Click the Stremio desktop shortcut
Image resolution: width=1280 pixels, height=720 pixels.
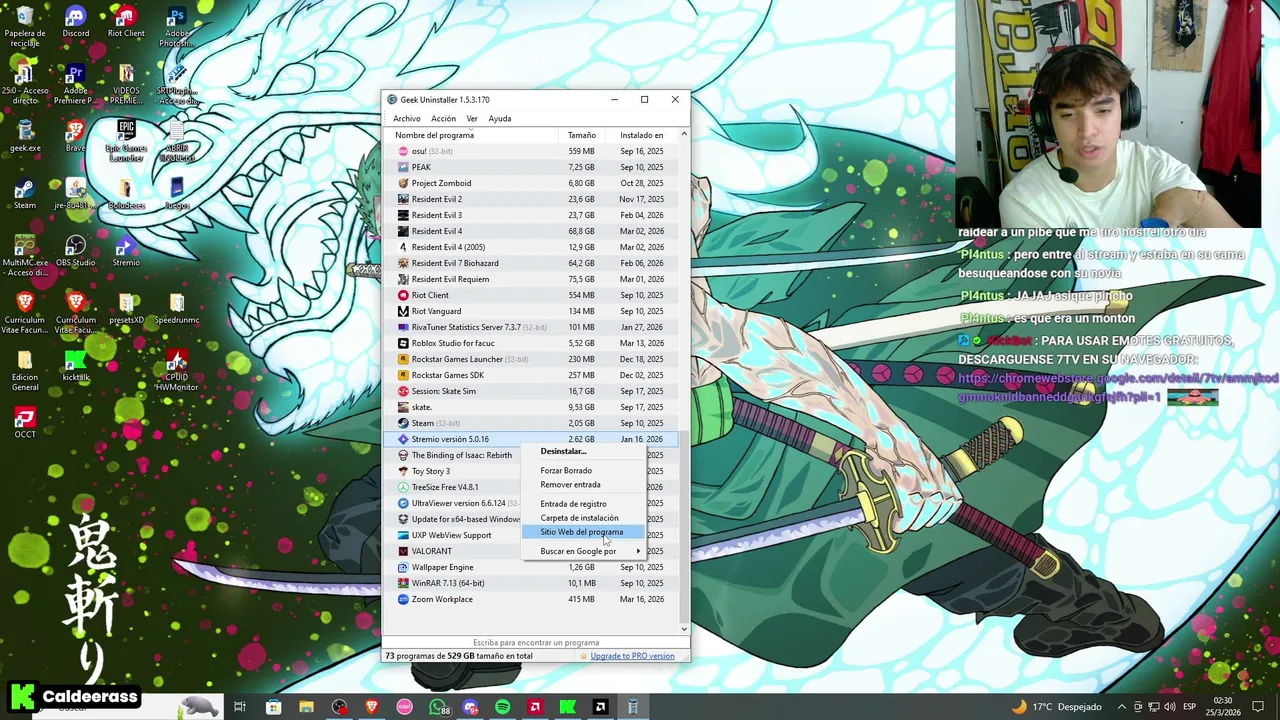pos(126,250)
